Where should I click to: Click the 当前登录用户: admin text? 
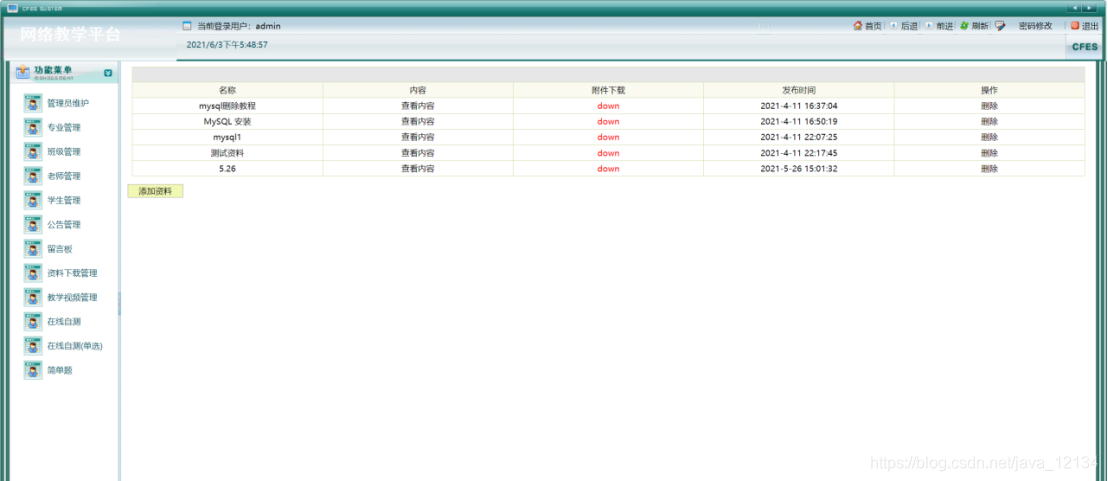coord(239,26)
